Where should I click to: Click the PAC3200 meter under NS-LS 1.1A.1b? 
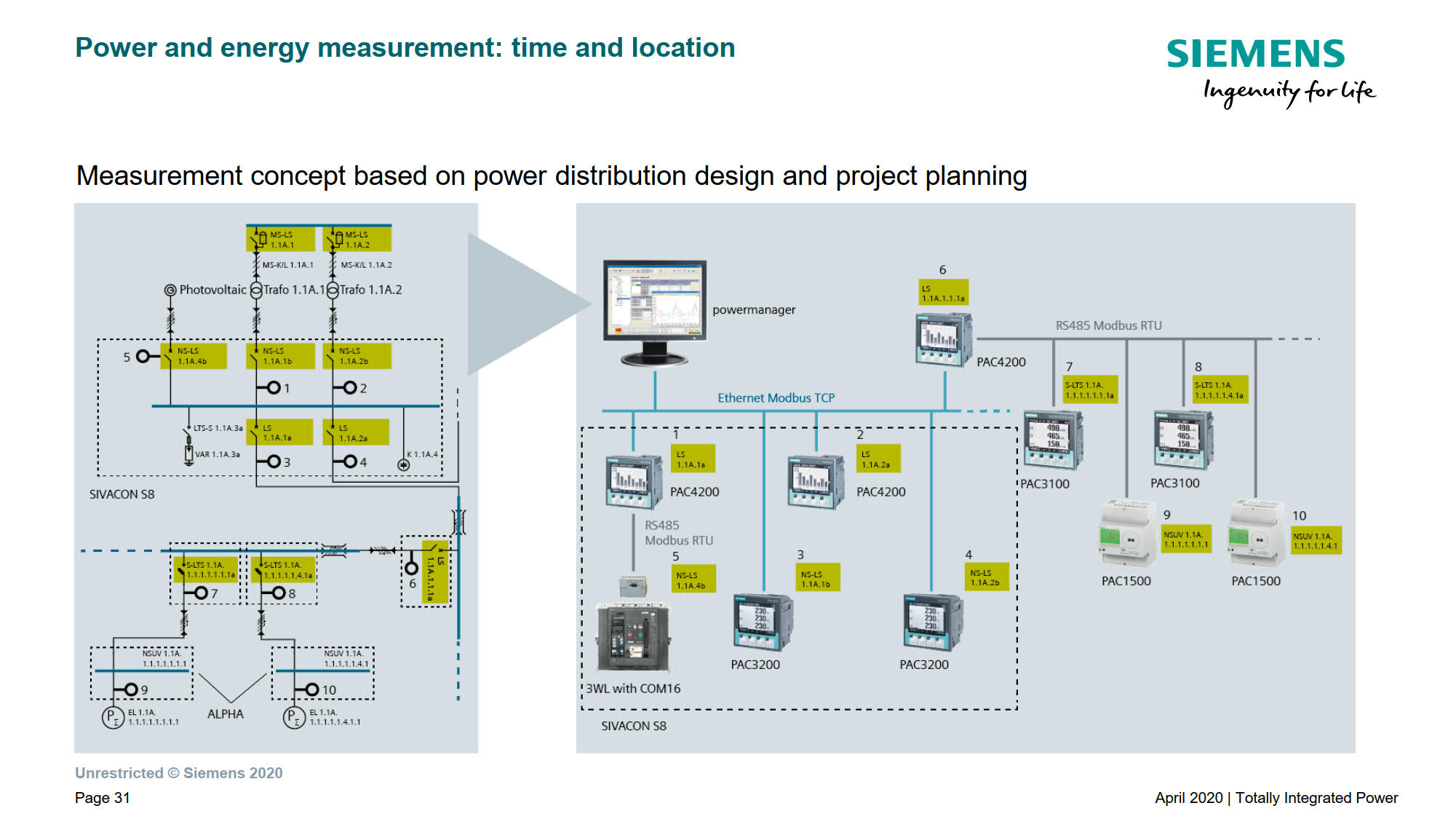[x=762, y=622]
